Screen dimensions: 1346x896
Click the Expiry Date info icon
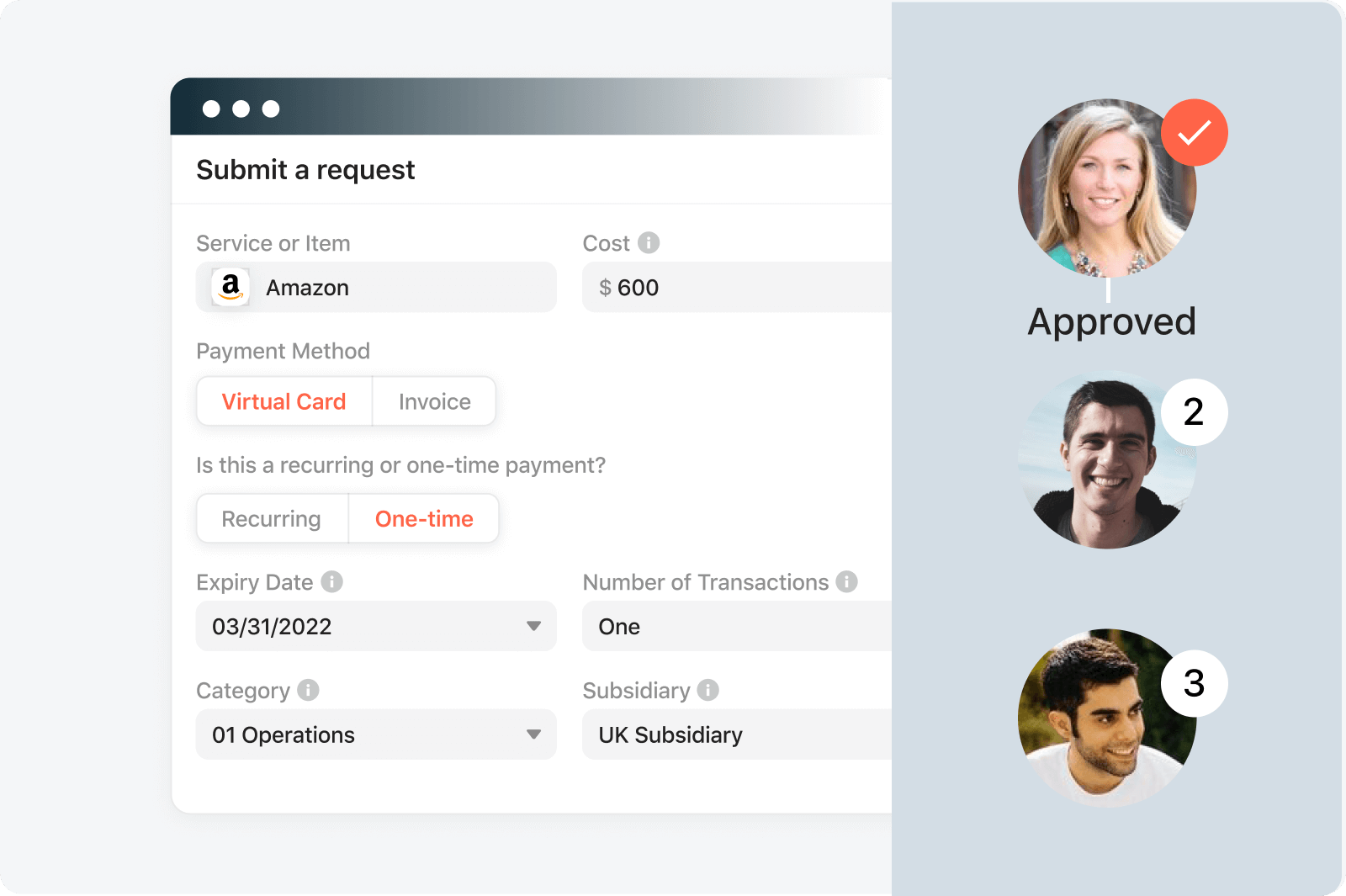click(332, 581)
